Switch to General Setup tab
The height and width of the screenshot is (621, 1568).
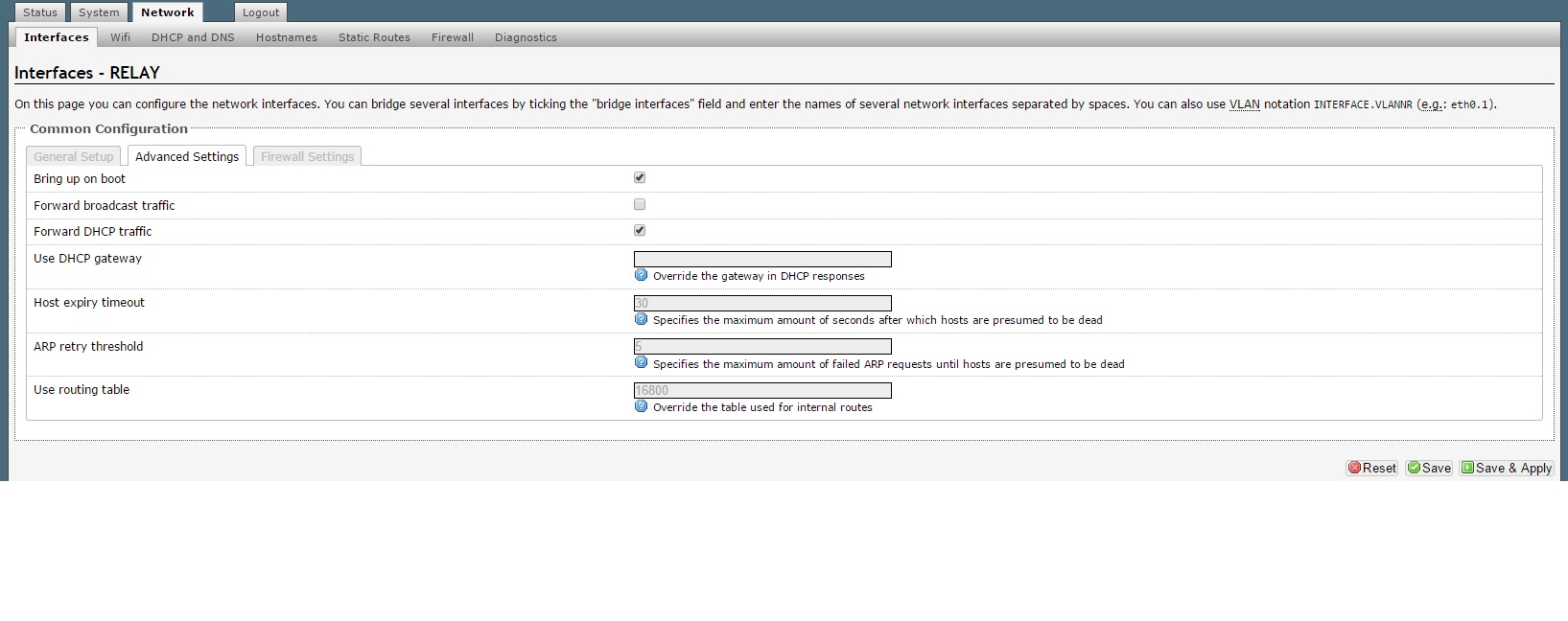(x=74, y=156)
